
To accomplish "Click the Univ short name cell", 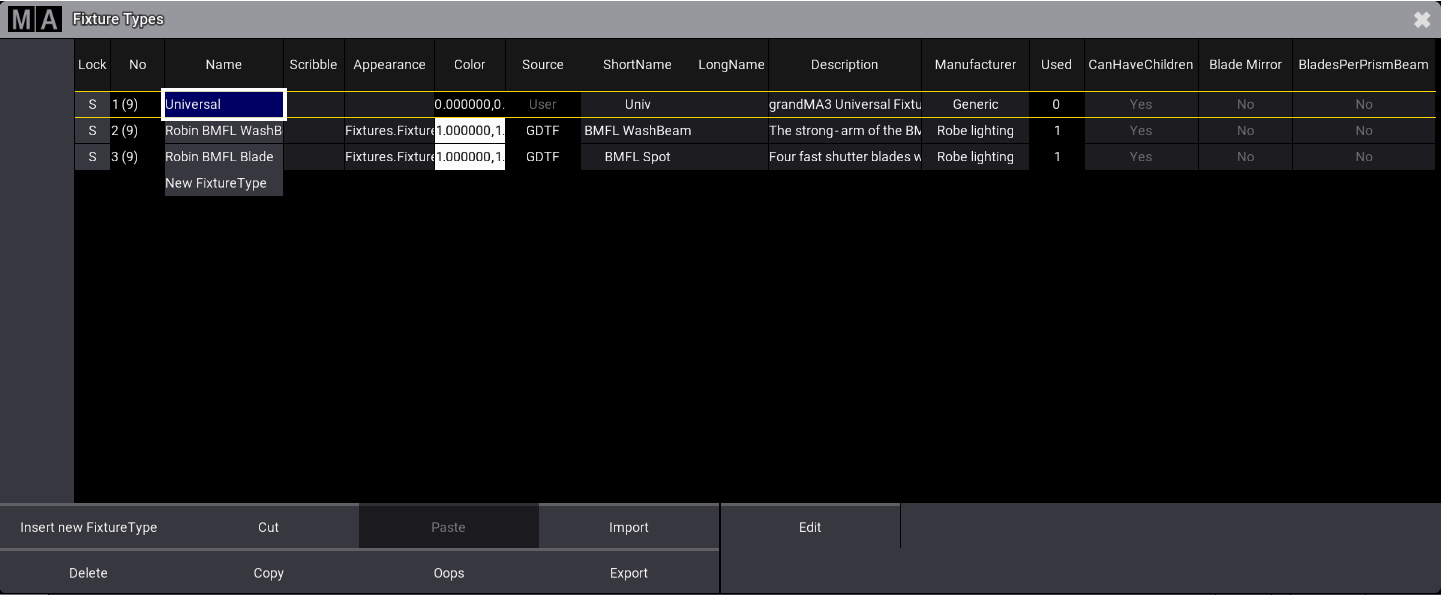I will point(637,104).
